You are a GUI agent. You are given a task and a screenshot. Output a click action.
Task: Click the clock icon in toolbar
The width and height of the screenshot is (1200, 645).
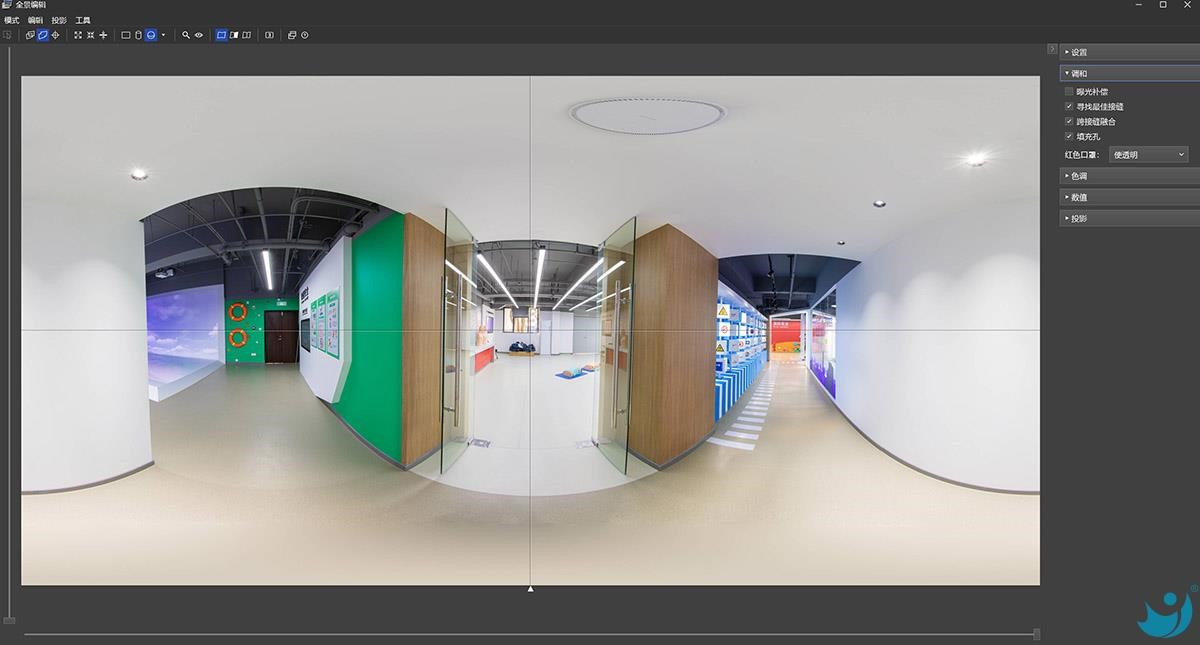[305, 35]
